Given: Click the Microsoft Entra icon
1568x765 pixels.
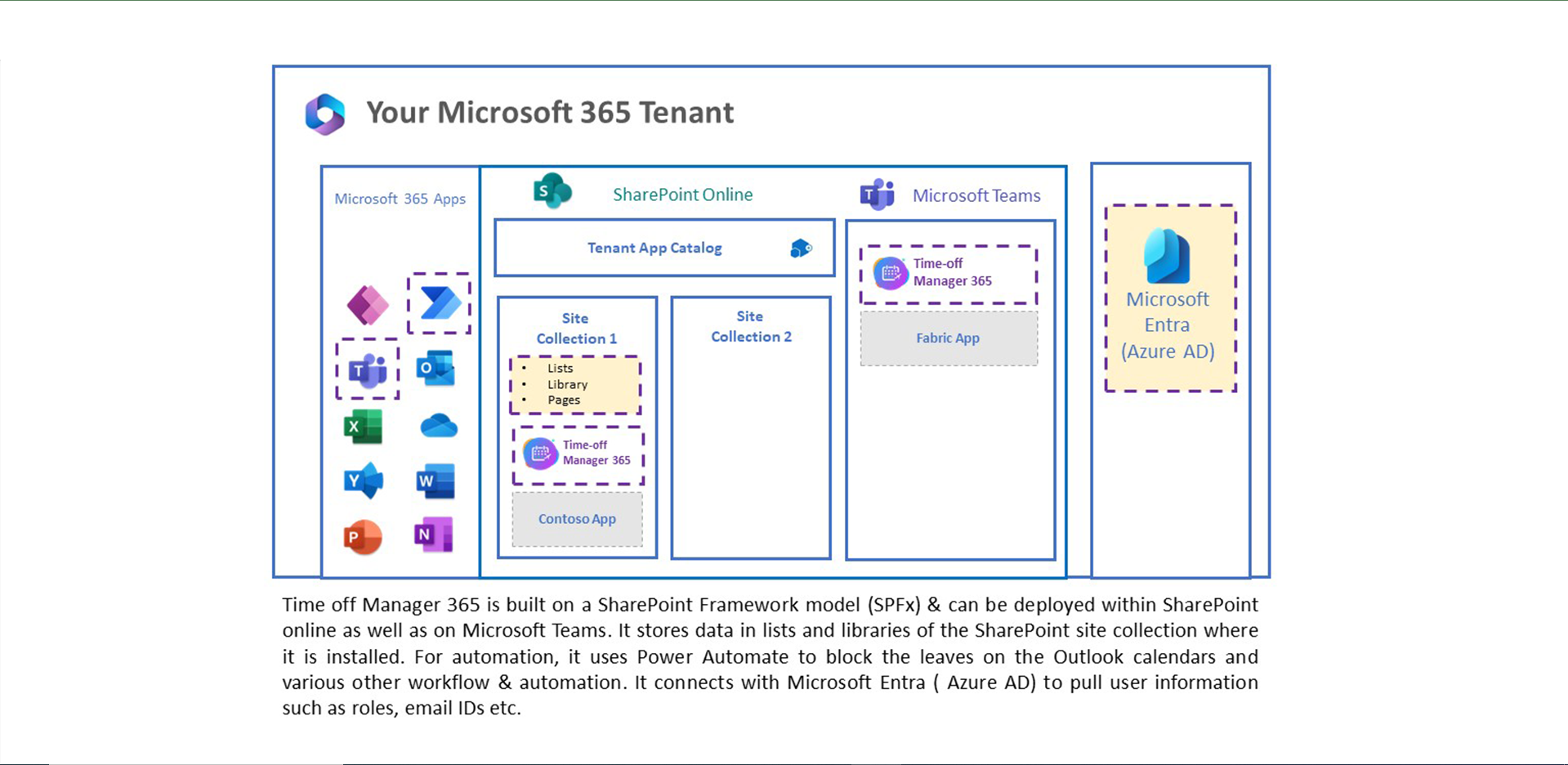Looking at the screenshot, I should 1167,256.
